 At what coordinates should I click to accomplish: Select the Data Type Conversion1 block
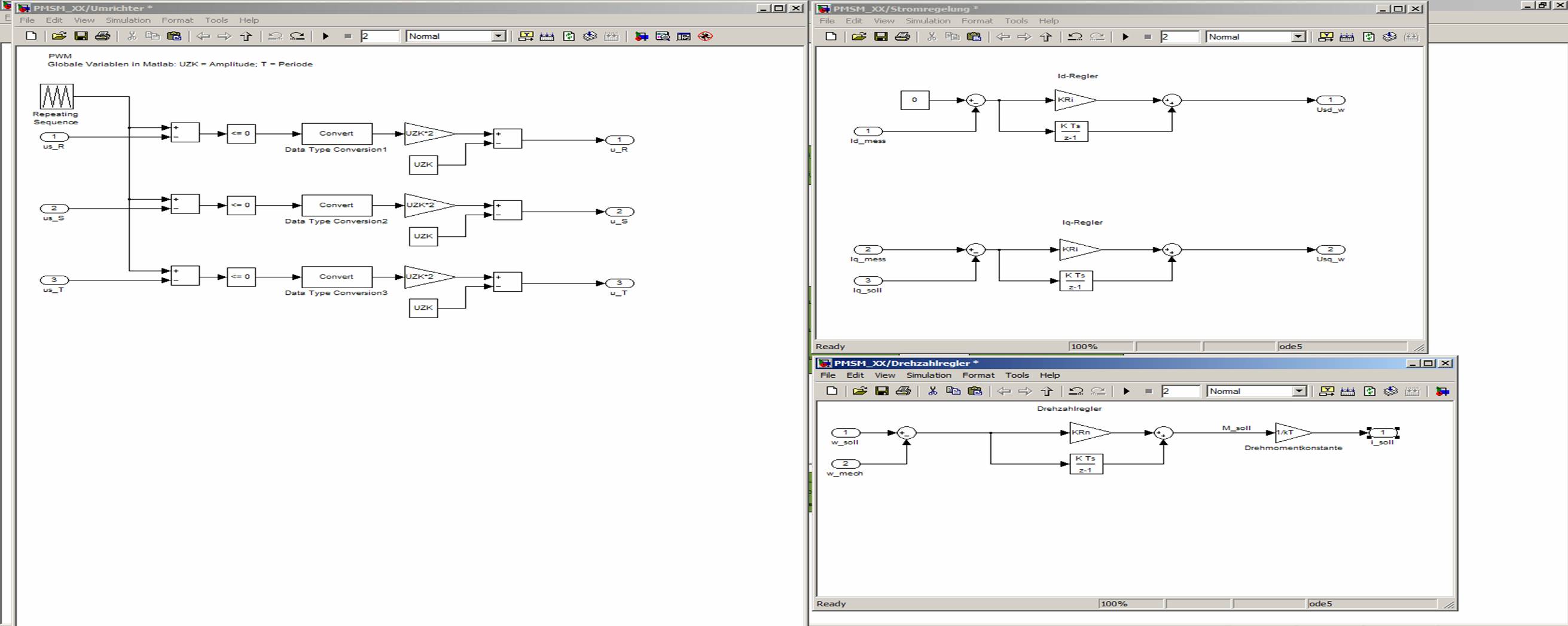(337, 134)
